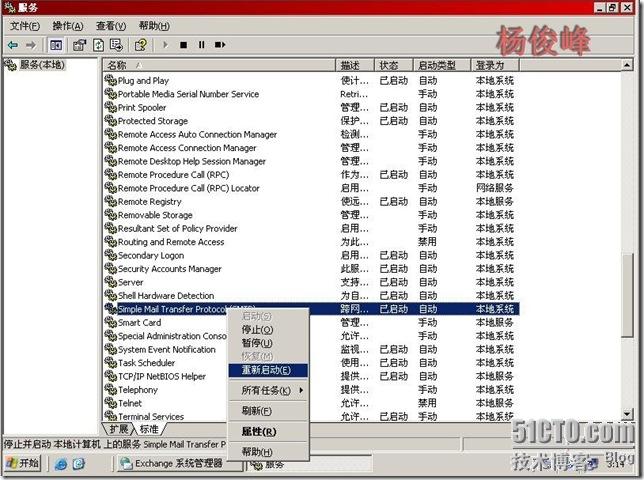Sort by 状态 column header
Image resolution: width=644 pixels, height=480 pixels.
click(x=393, y=65)
